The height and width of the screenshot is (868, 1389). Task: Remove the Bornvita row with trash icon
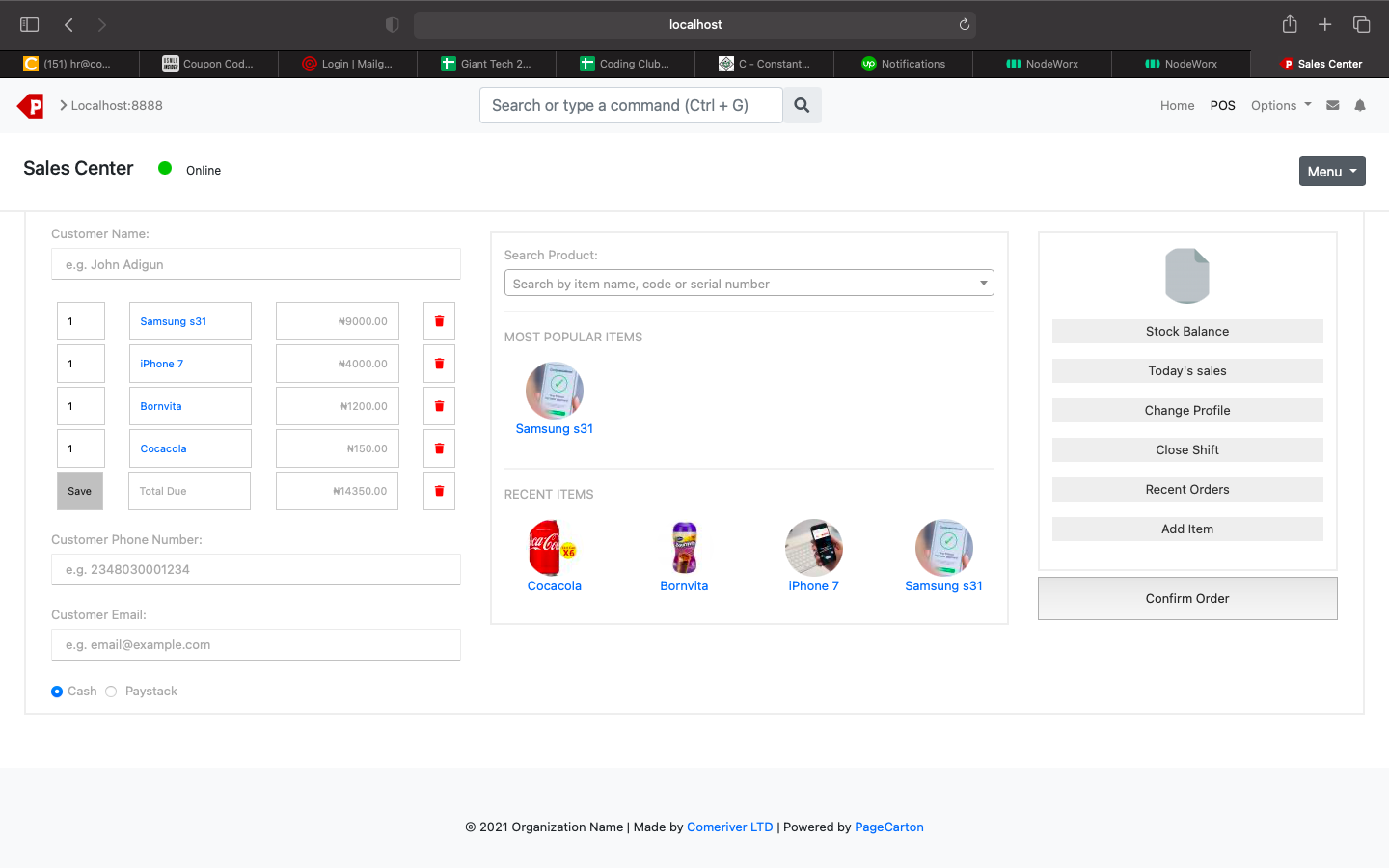click(439, 406)
